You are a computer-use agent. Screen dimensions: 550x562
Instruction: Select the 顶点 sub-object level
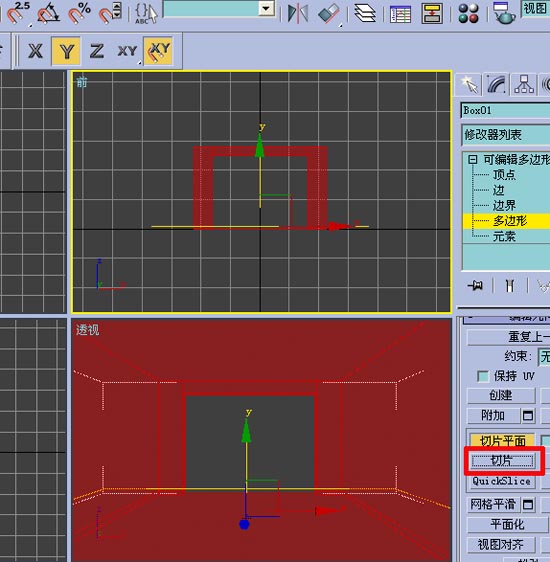click(x=504, y=175)
